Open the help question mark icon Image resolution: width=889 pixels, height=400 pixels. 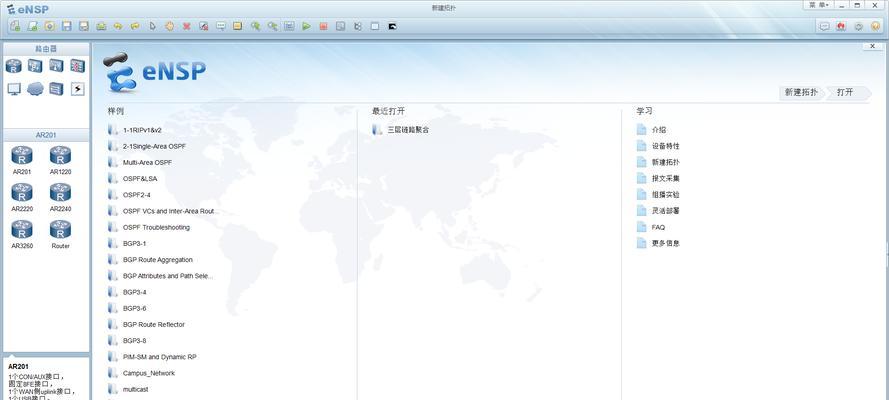[x=875, y=26]
